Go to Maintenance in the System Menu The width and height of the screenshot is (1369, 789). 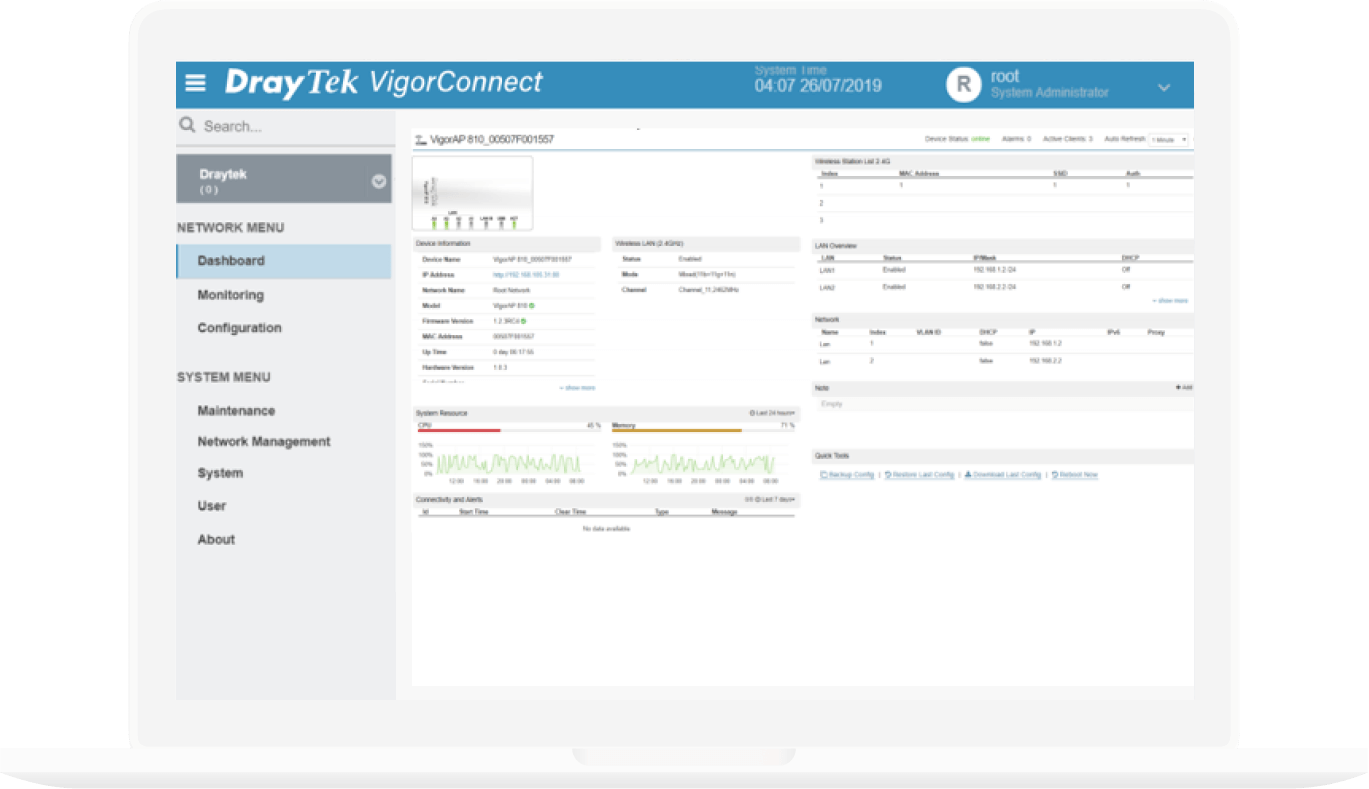(236, 411)
